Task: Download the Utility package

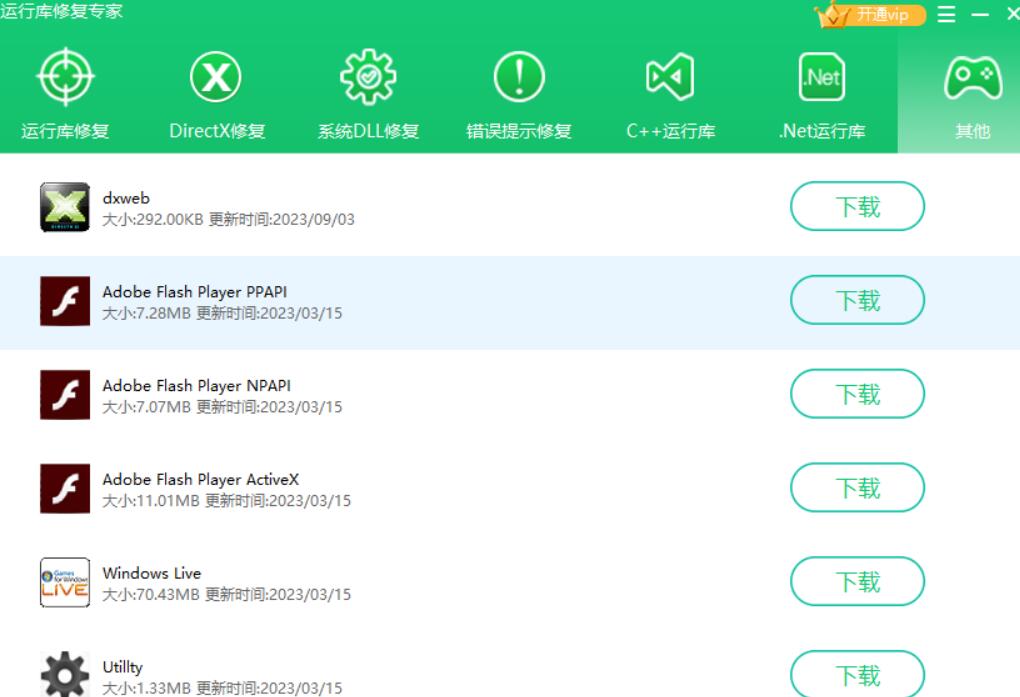Action: point(857,674)
